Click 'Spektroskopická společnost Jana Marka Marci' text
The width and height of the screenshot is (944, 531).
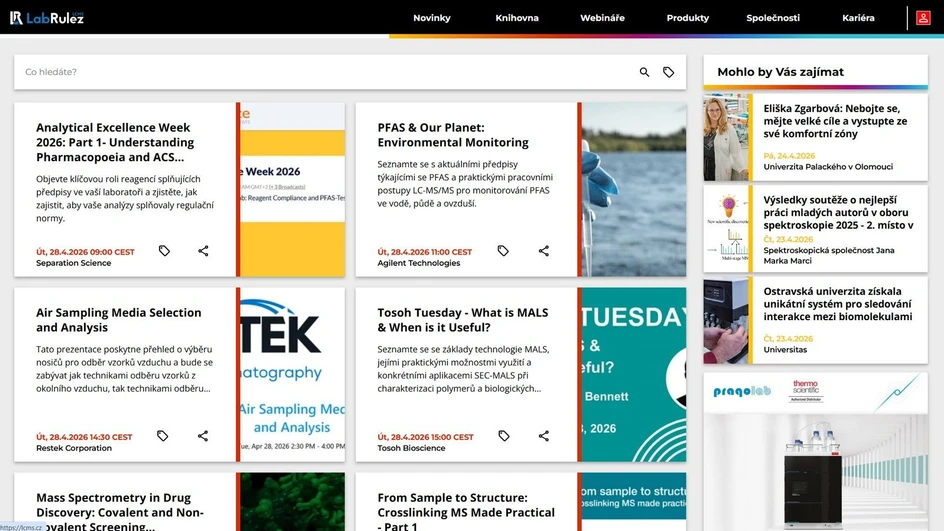tap(828, 255)
